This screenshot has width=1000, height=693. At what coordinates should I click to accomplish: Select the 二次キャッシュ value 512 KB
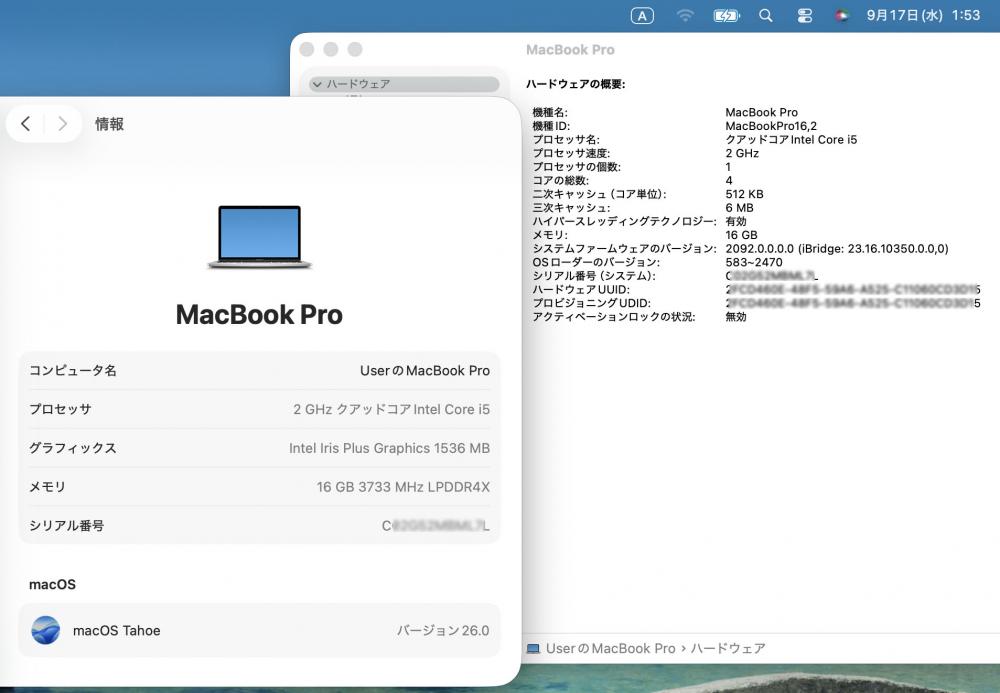click(744, 194)
